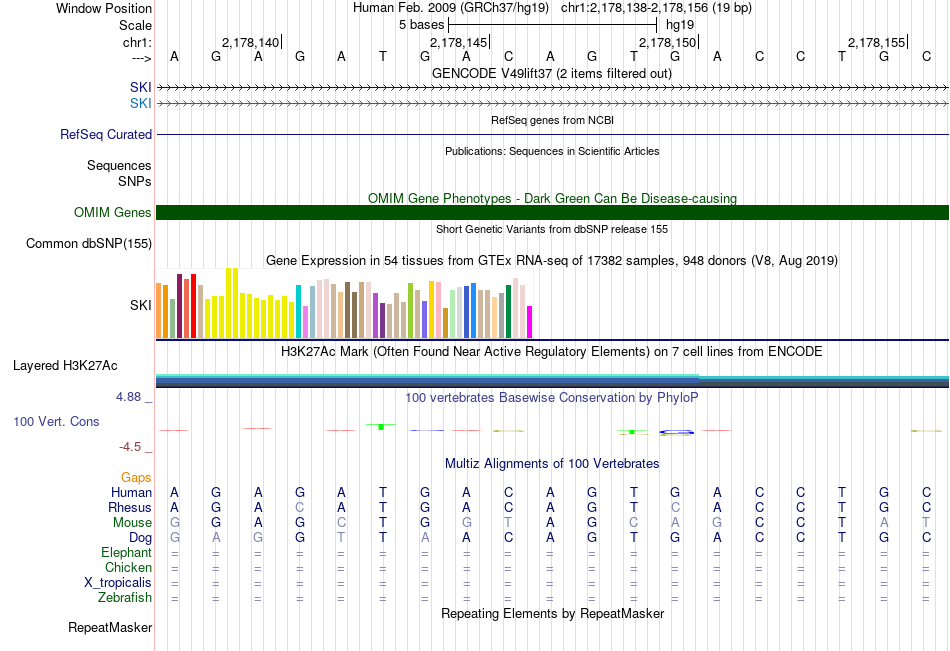This screenshot has height=651, width=950.
Task: Open the OMIM Genes track label
Action: 113,212
